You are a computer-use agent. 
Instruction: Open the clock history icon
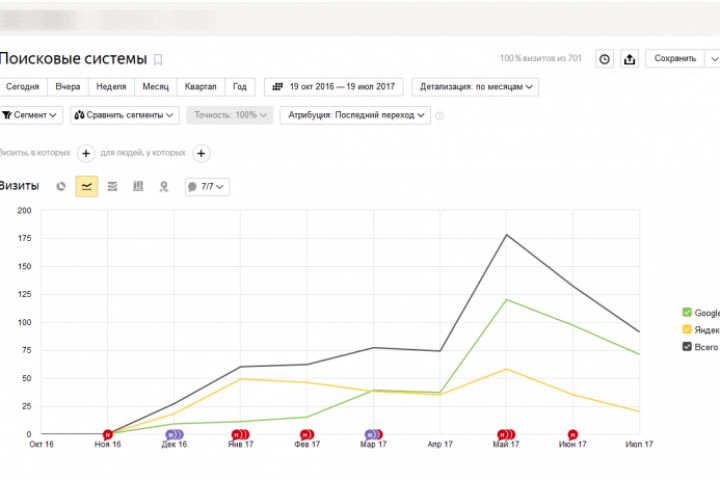604,59
